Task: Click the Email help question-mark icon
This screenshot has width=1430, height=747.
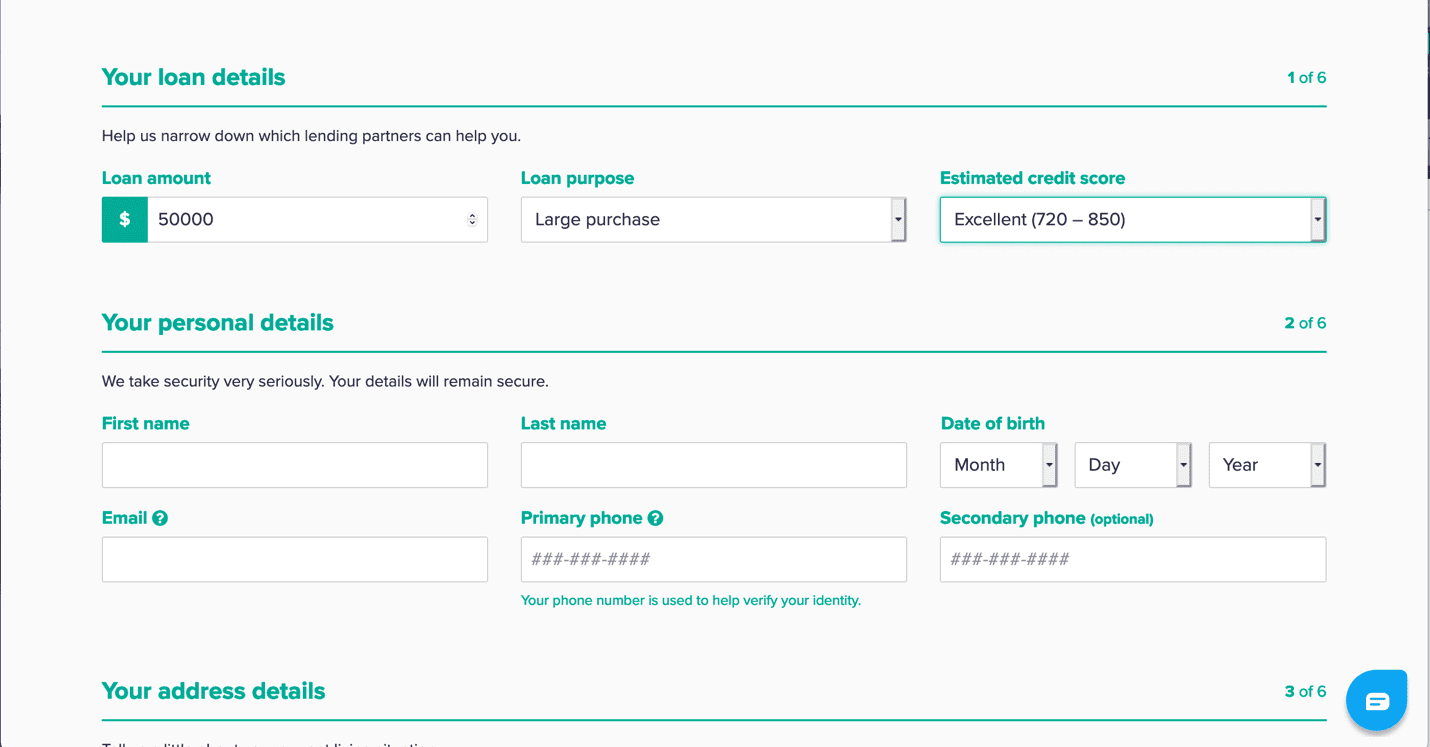Action: [x=160, y=518]
